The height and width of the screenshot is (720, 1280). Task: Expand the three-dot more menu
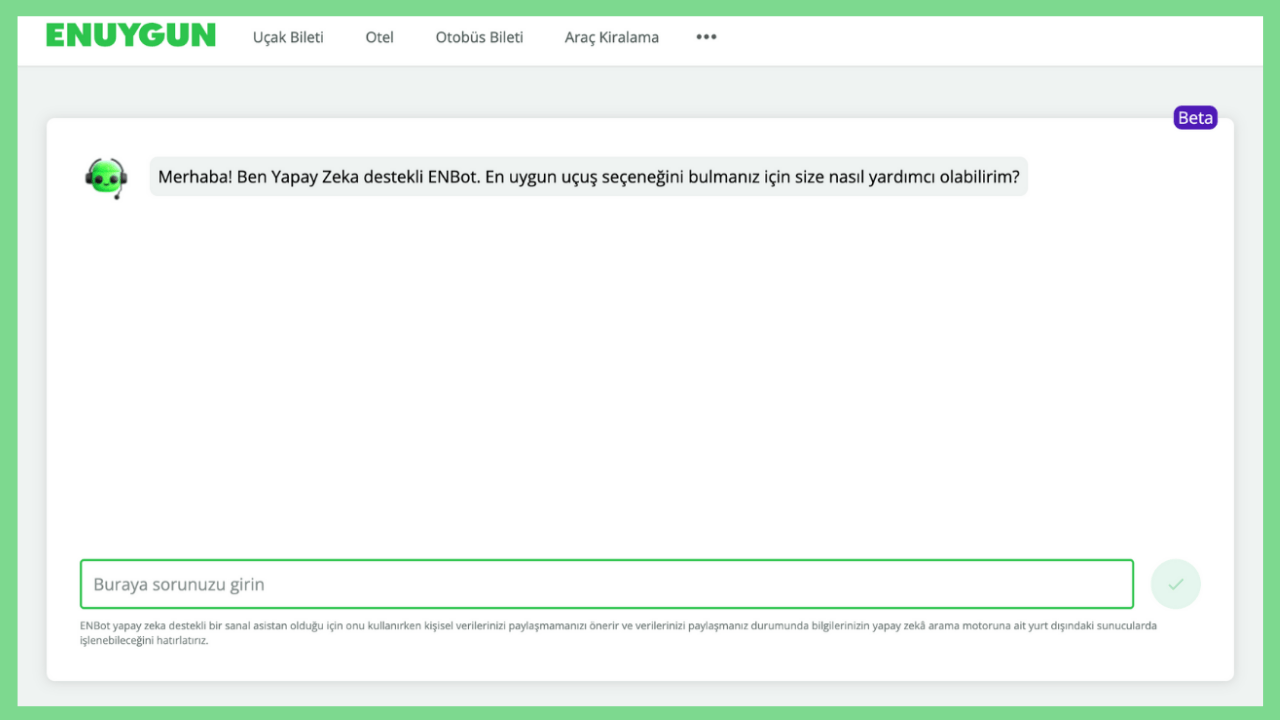coord(706,37)
